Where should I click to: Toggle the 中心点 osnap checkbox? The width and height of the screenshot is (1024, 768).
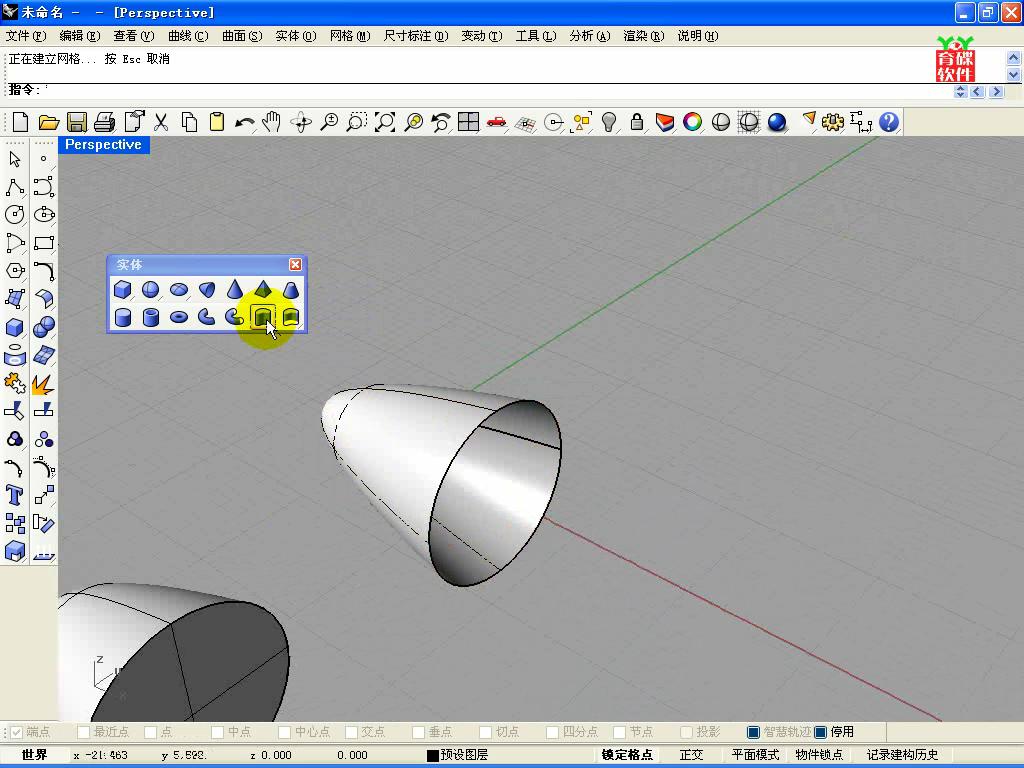(285, 732)
